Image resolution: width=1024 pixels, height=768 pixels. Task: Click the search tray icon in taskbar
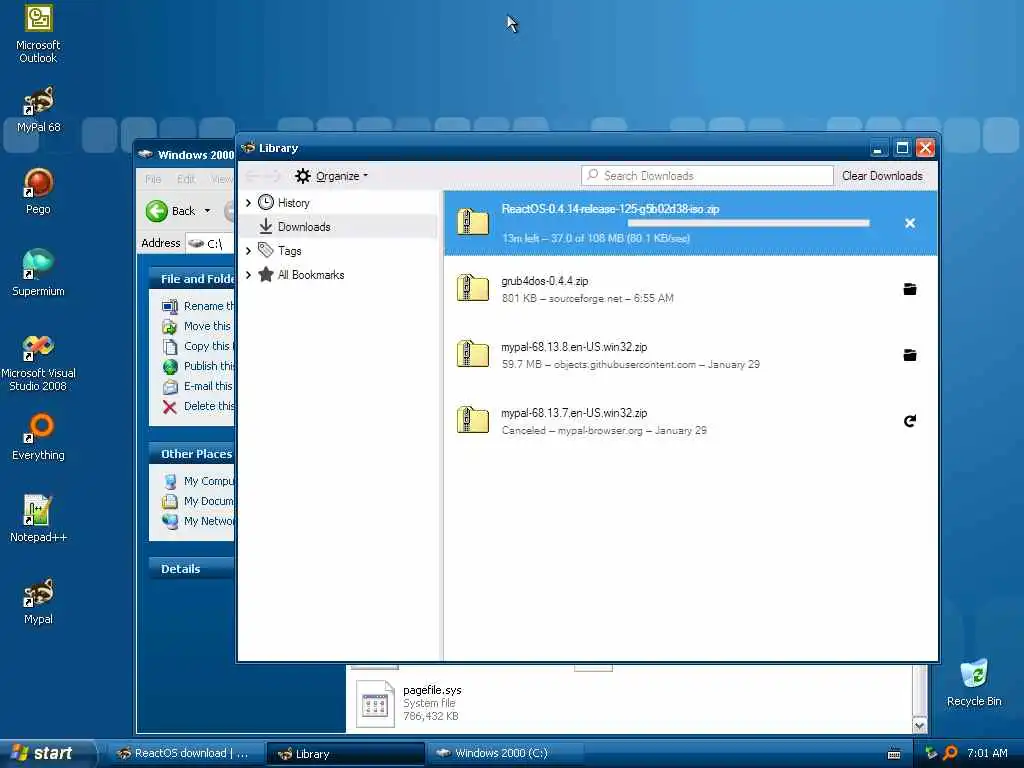[950, 753]
